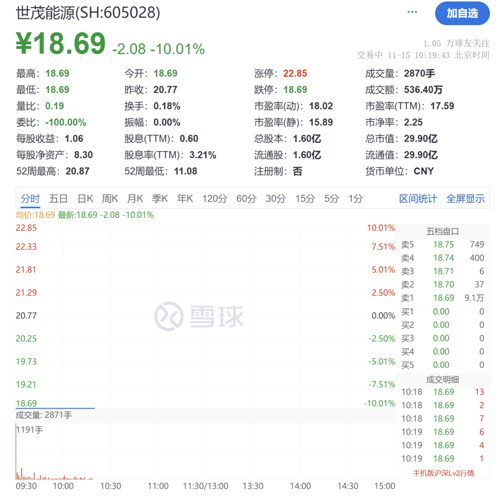The height and width of the screenshot is (496, 500).
Task: Click the current price ¥18.69
Action: pos(61,43)
